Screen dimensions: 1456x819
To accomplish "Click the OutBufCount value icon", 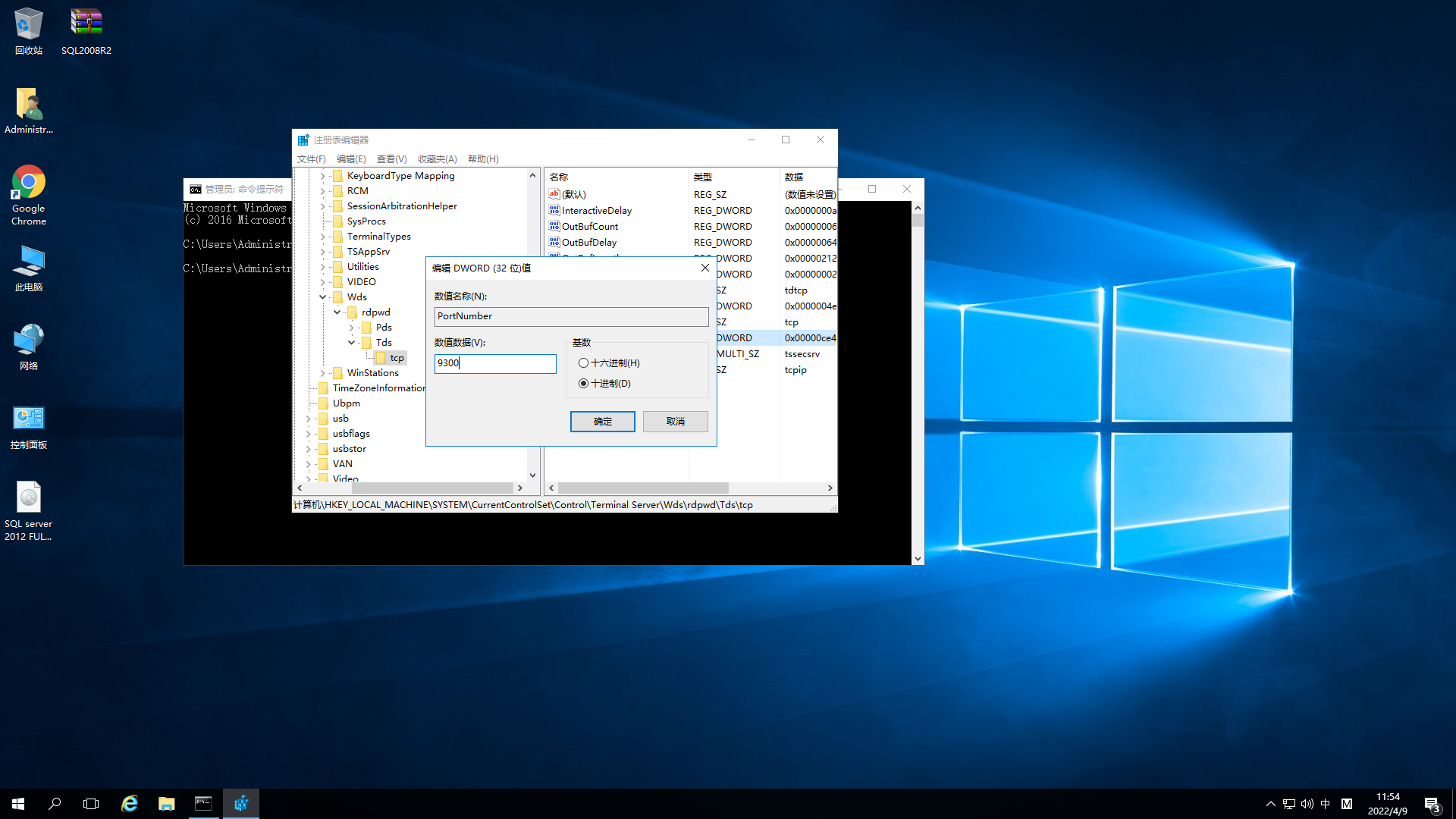I will pyautogui.click(x=554, y=226).
